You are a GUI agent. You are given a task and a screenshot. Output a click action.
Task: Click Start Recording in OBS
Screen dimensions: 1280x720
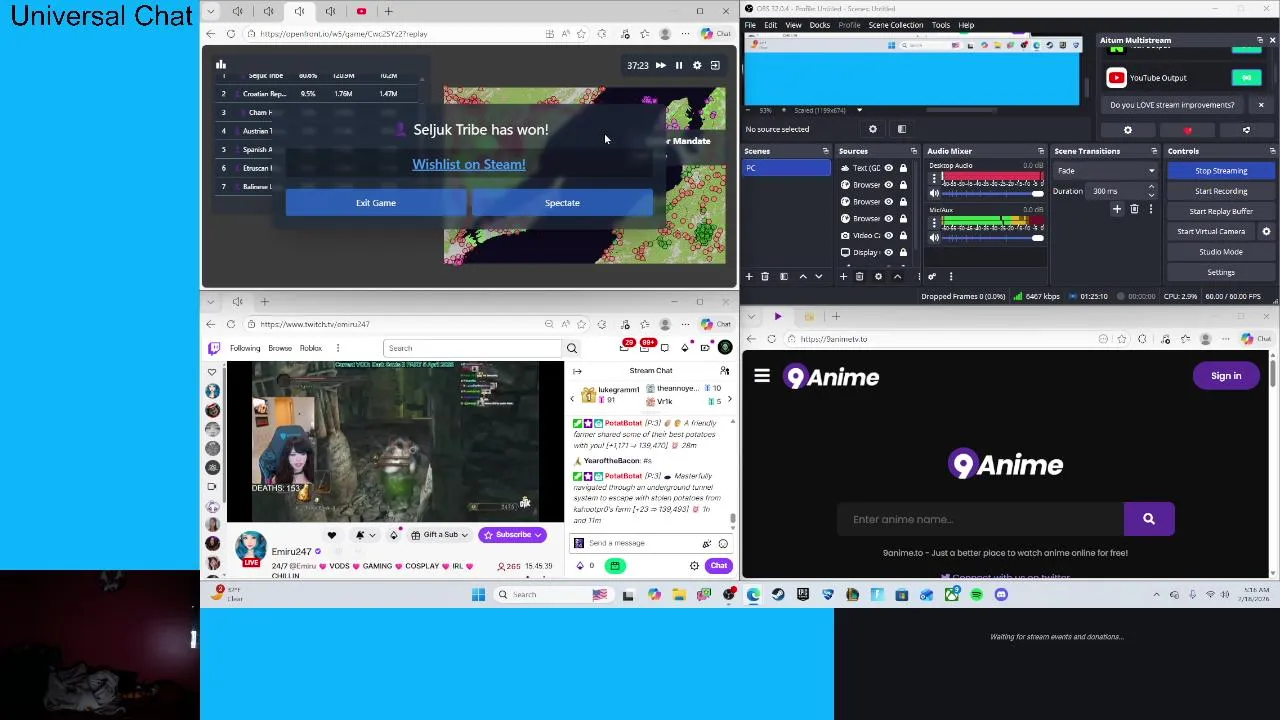click(x=1221, y=191)
